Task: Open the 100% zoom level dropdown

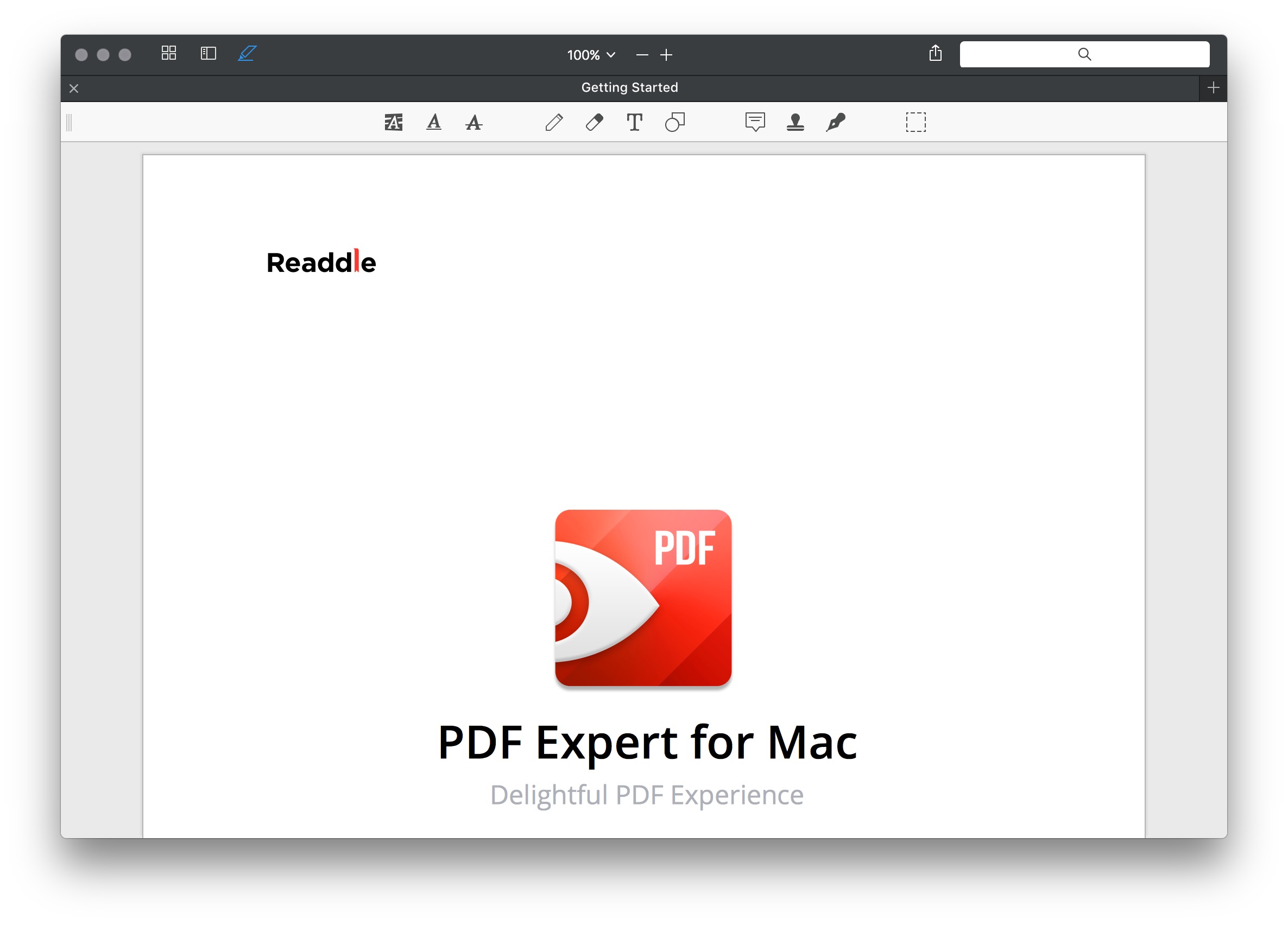Action: click(591, 54)
